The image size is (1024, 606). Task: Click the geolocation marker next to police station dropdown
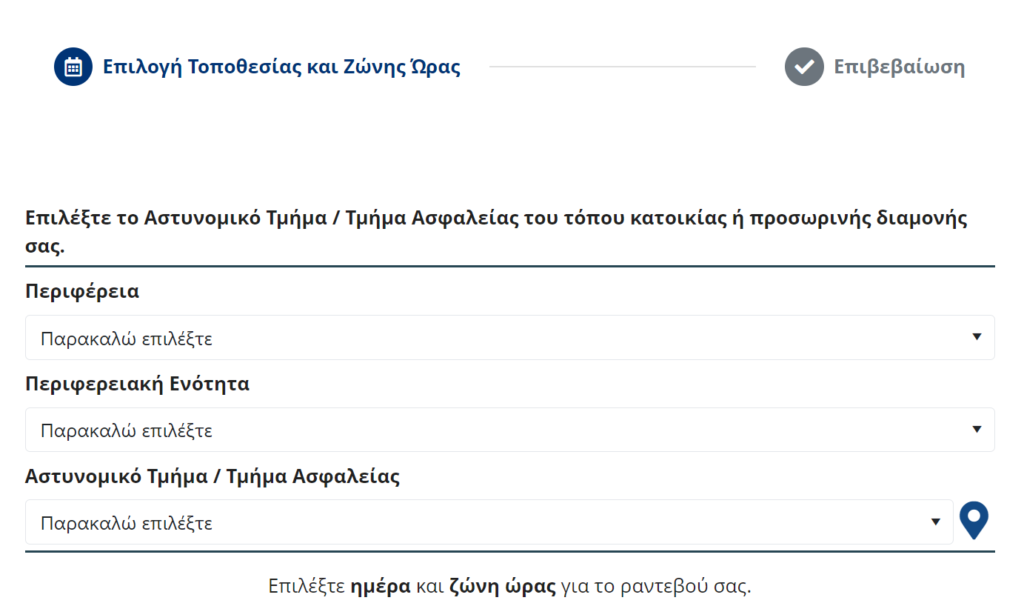tap(974, 520)
